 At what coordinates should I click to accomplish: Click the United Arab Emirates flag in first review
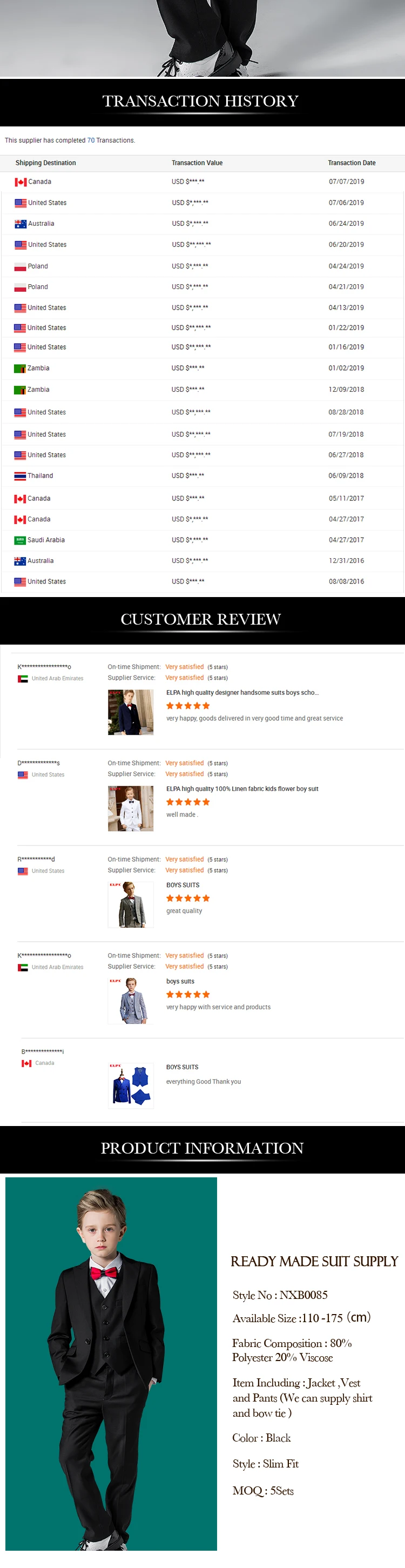[x=23, y=678]
